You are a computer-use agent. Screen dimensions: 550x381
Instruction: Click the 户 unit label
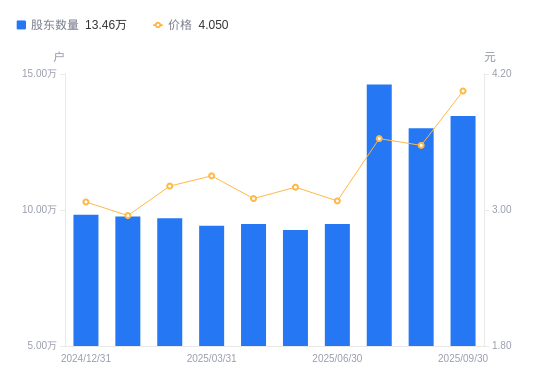point(59,57)
